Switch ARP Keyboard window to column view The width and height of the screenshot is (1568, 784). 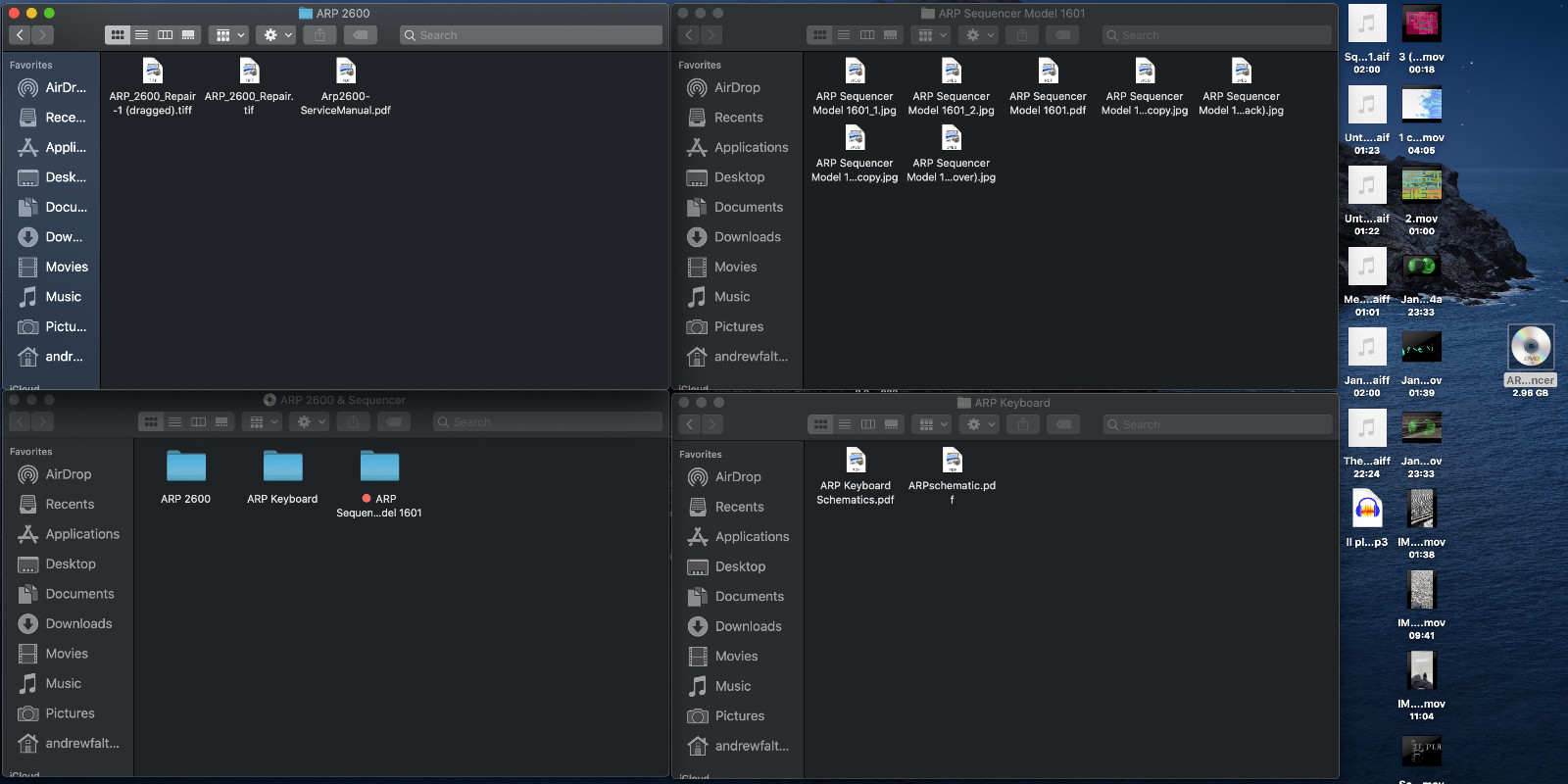coord(868,424)
